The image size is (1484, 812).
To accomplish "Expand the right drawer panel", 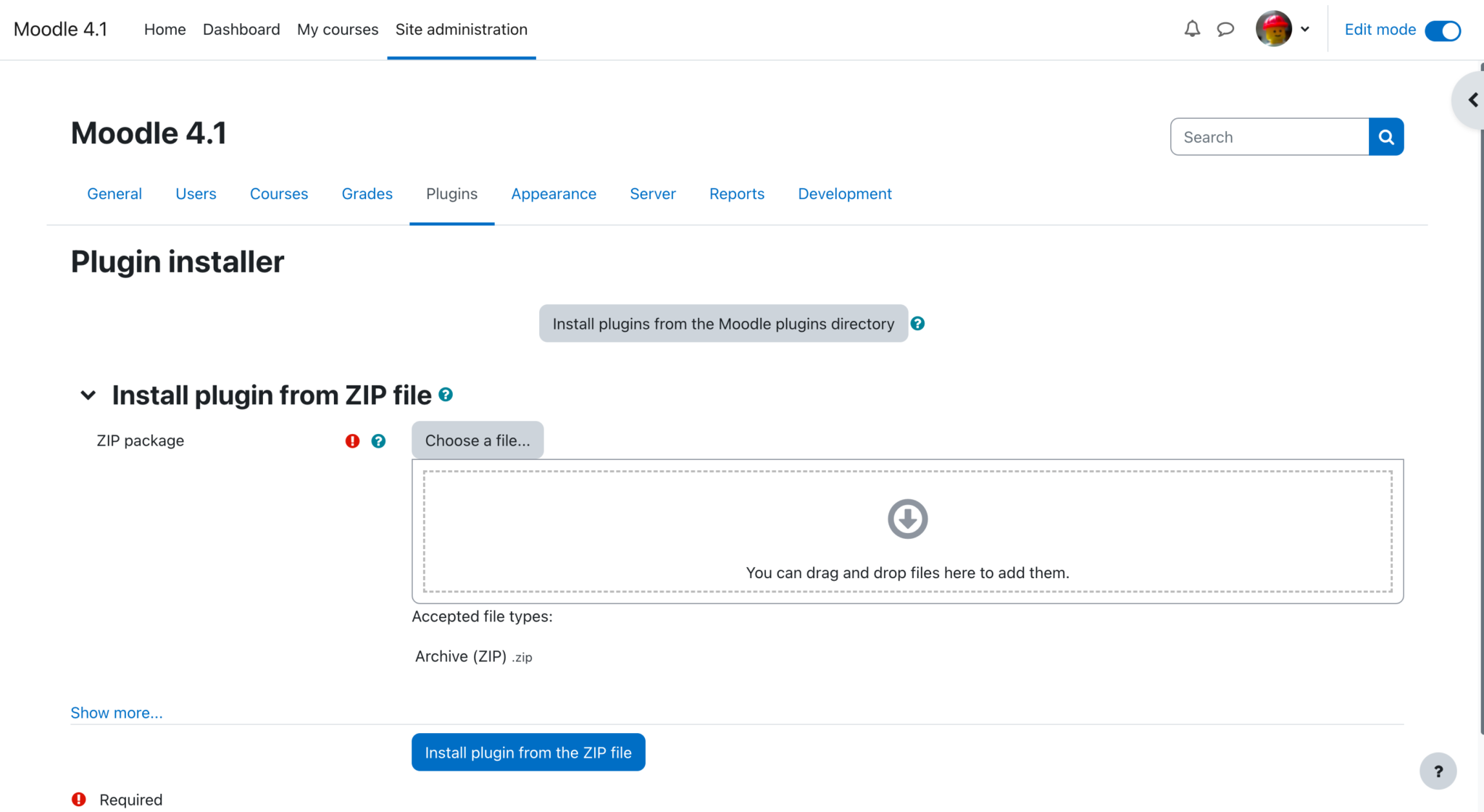I will (x=1472, y=99).
